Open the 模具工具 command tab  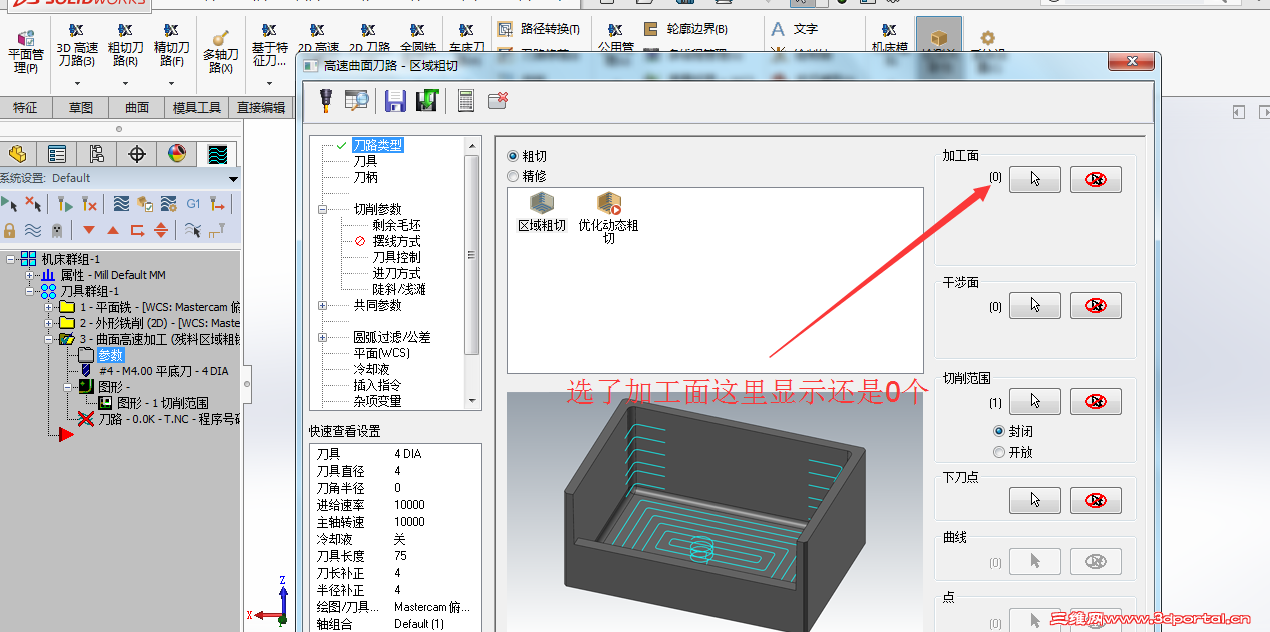197,108
